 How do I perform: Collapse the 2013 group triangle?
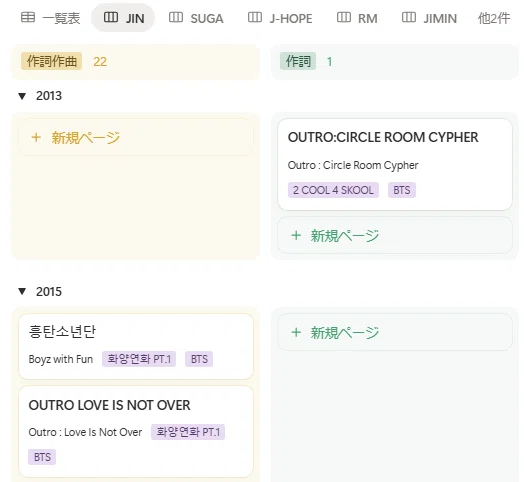(x=22, y=96)
